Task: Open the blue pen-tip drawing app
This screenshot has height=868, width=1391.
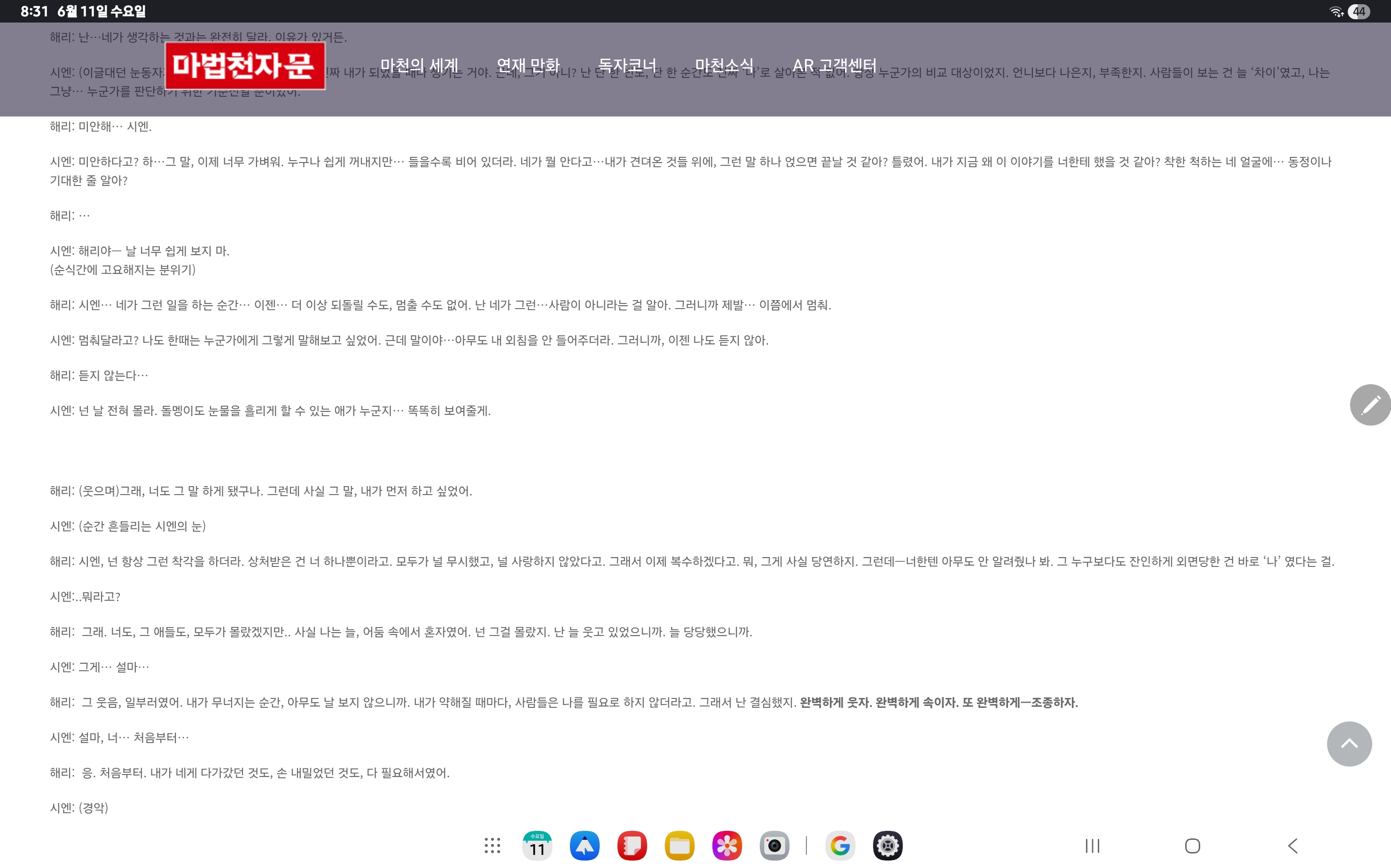Action: tap(585, 845)
